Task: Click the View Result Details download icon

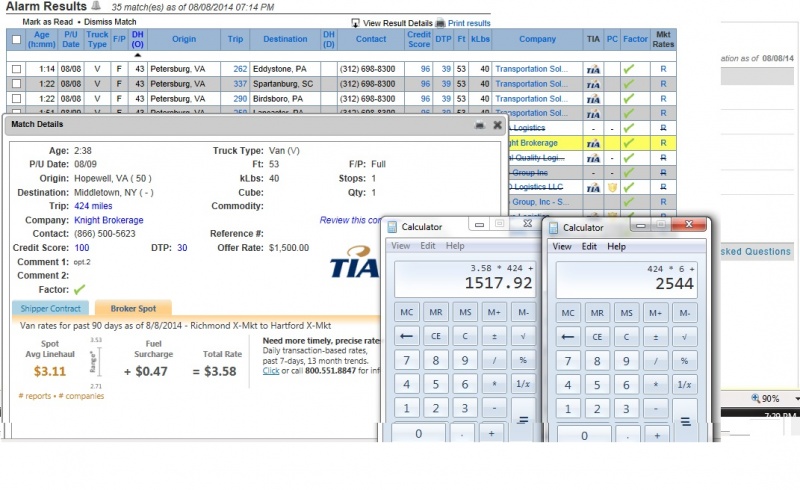Action: point(355,23)
